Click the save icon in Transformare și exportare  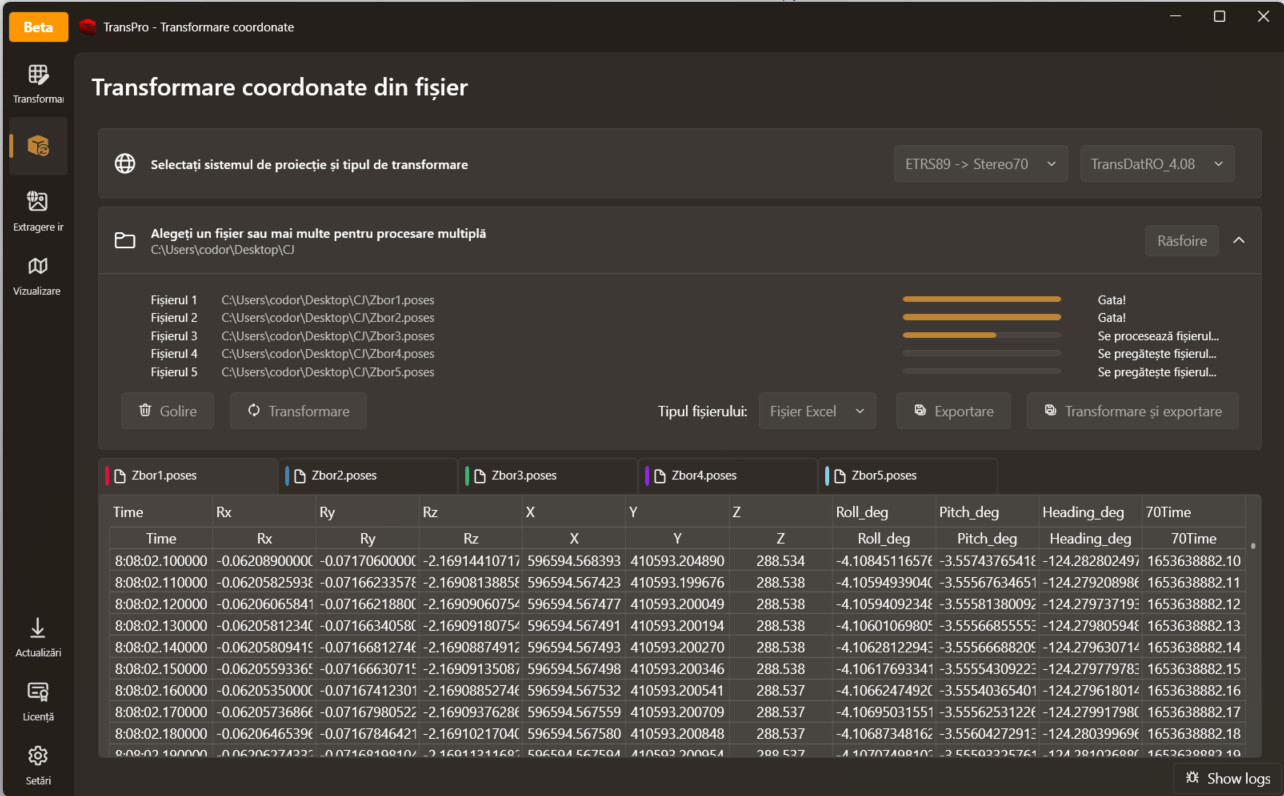(1050, 411)
